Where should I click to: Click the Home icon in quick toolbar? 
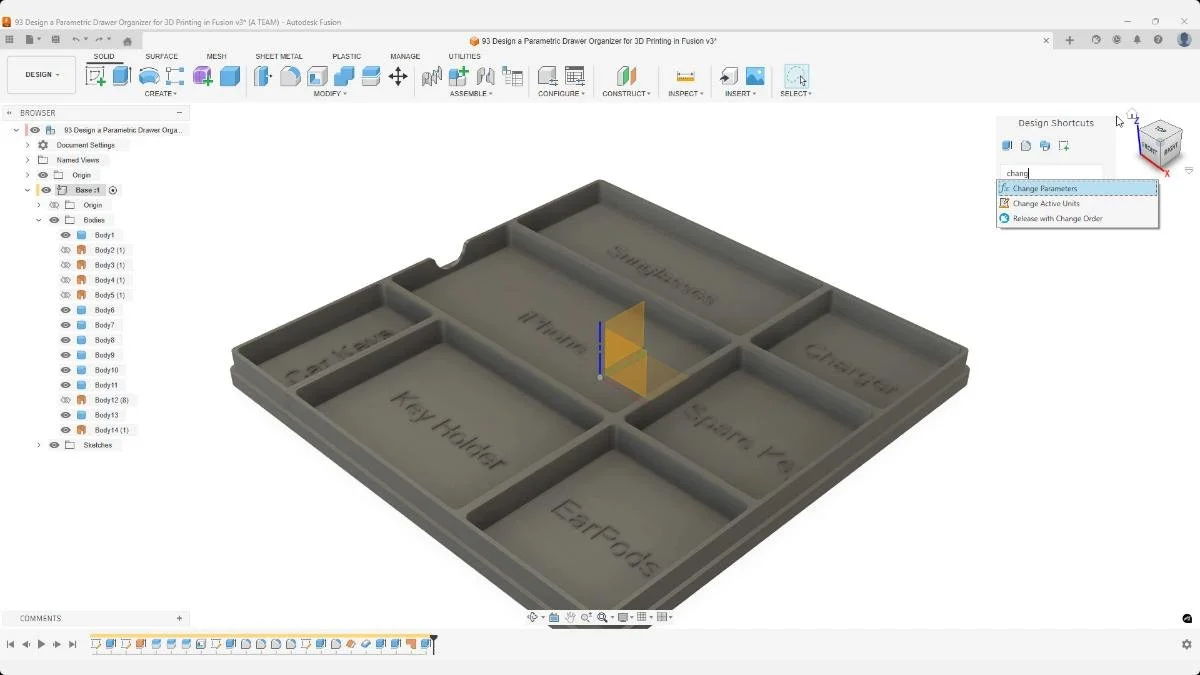[x=127, y=41]
